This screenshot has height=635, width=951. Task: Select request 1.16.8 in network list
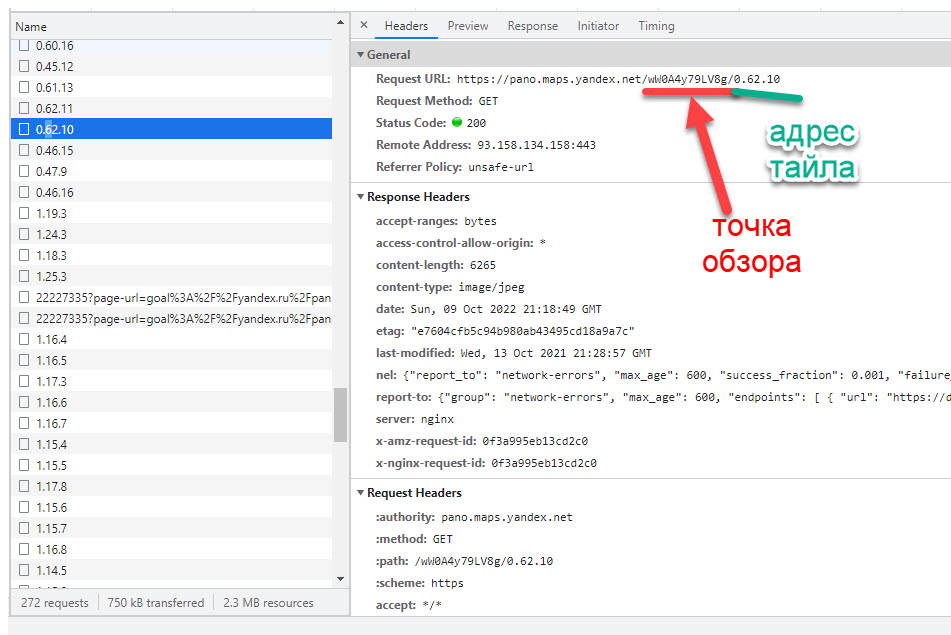click(51, 550)
